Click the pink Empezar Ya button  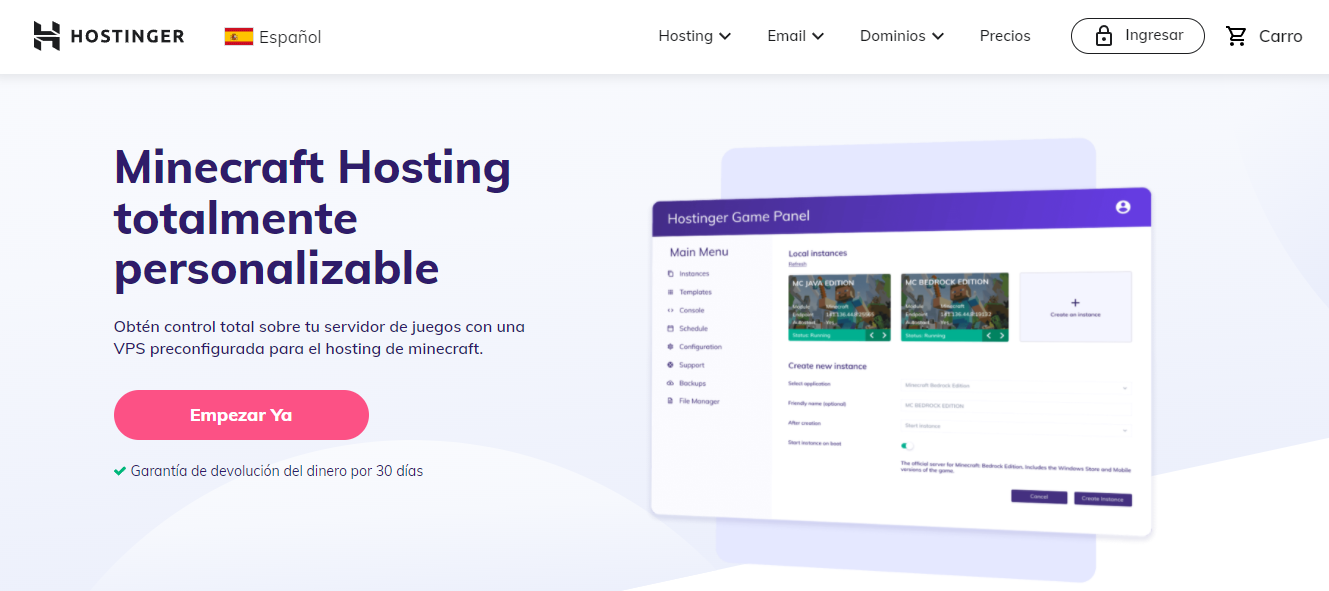pos(241,415)
